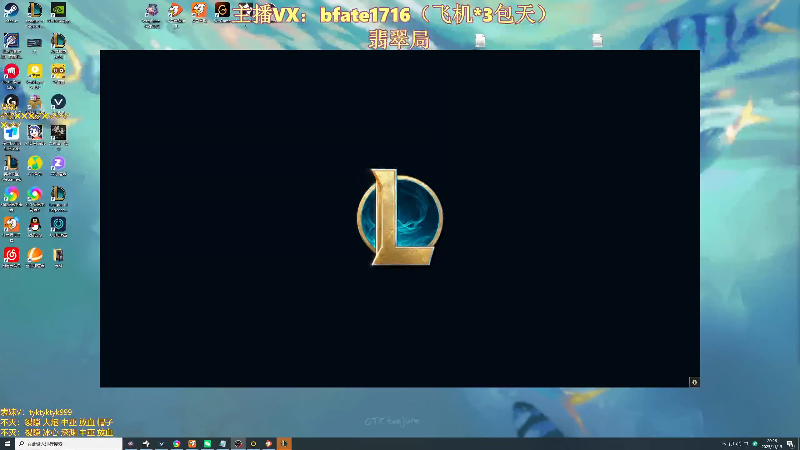Open the yellow video player desktop icon
The image size is (800, 450).
pyautogui.click(x=35, y=71)
